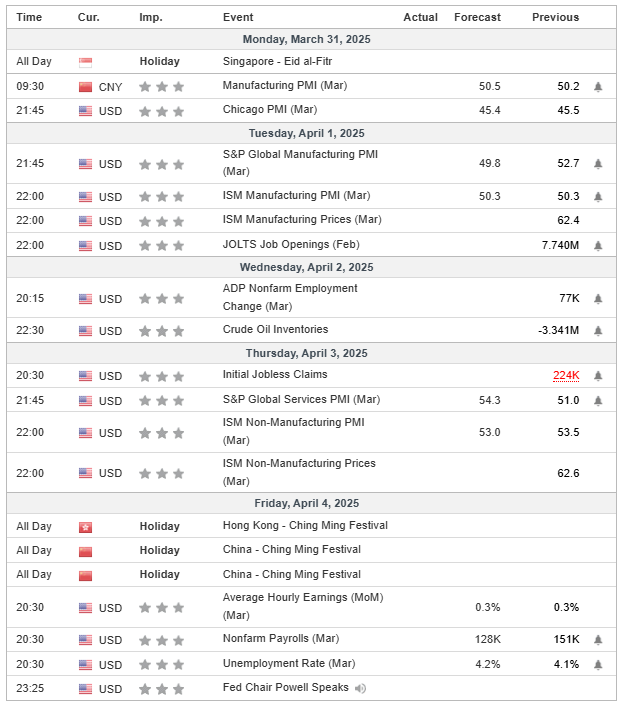This screenshot has height=704, width=620.
Task: Click the red 224K previous value
Action: pos(566,375)
